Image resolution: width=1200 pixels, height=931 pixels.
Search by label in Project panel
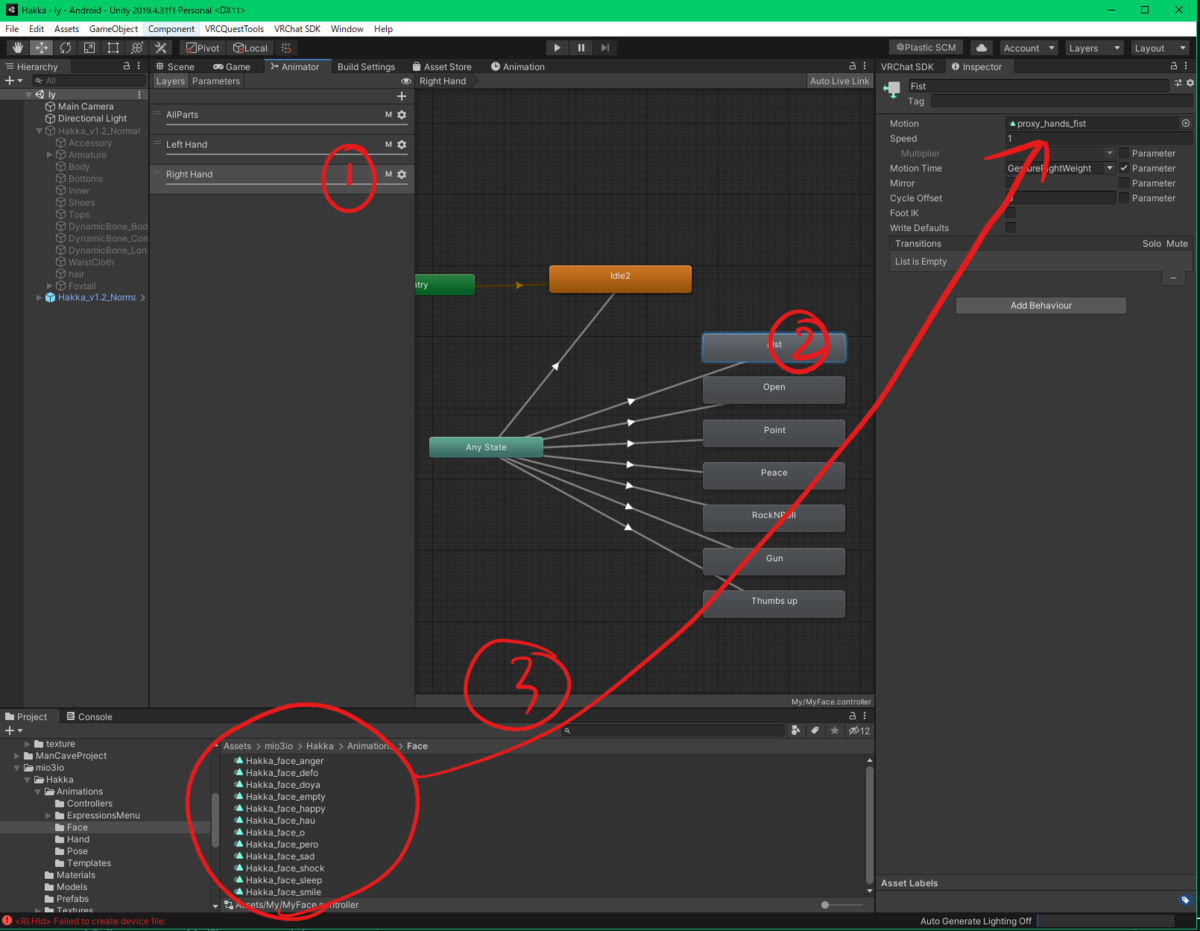[x=815, y=731]
